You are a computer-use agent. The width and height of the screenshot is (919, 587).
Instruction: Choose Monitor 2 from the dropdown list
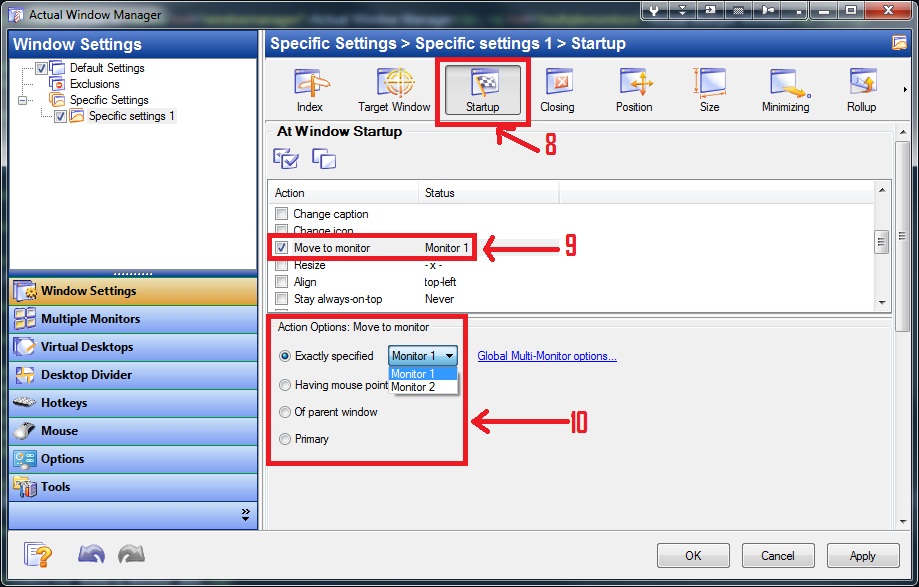(x=423, y=387)
